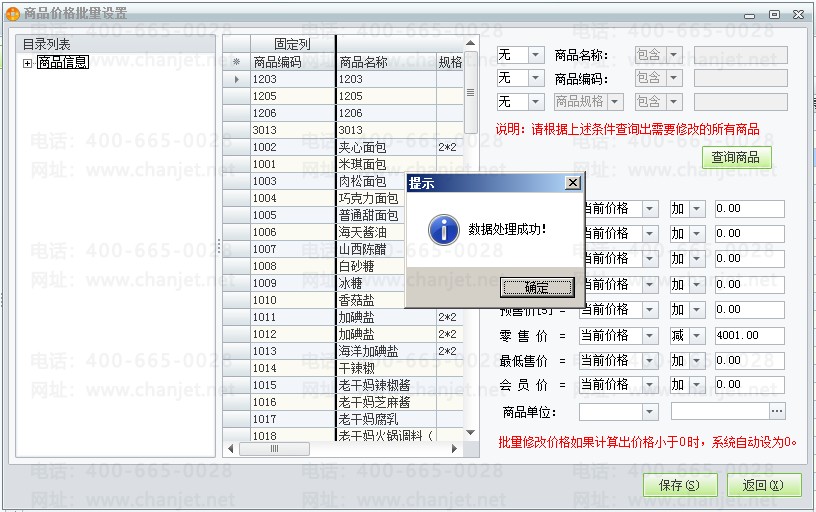Click the 零售价 value field 4001.00

coord(749,335)
